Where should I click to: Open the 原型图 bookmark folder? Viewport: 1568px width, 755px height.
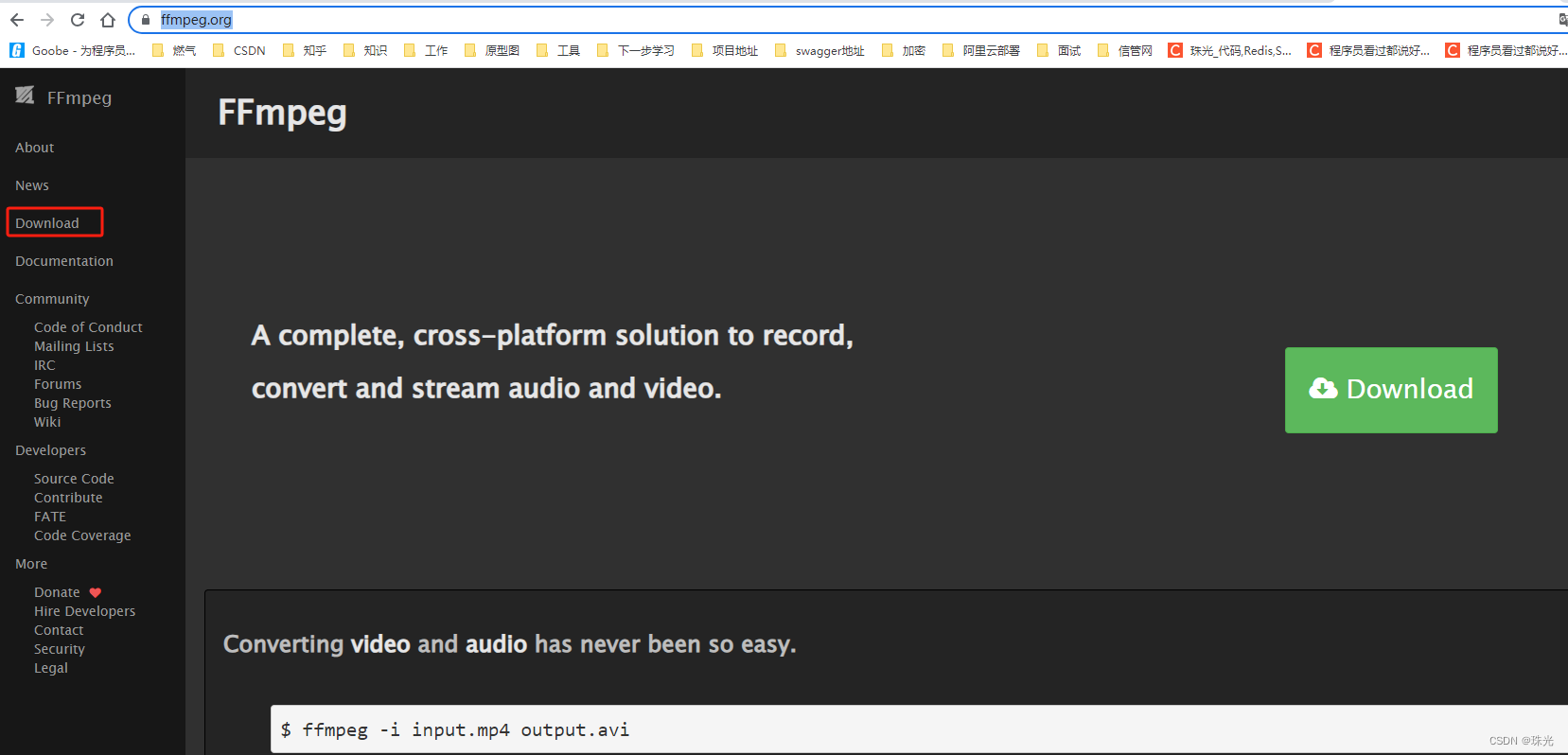click(x=492, y=50)
